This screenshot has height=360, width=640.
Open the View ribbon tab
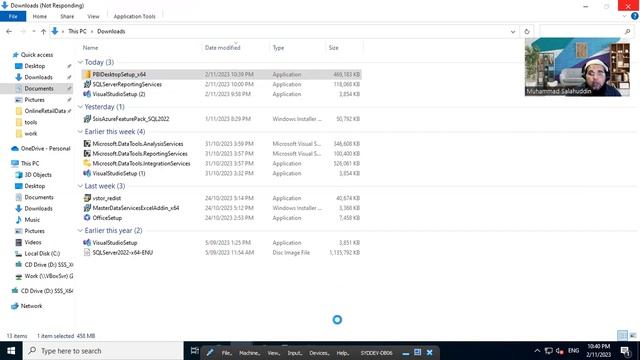(x=93, y=16)
